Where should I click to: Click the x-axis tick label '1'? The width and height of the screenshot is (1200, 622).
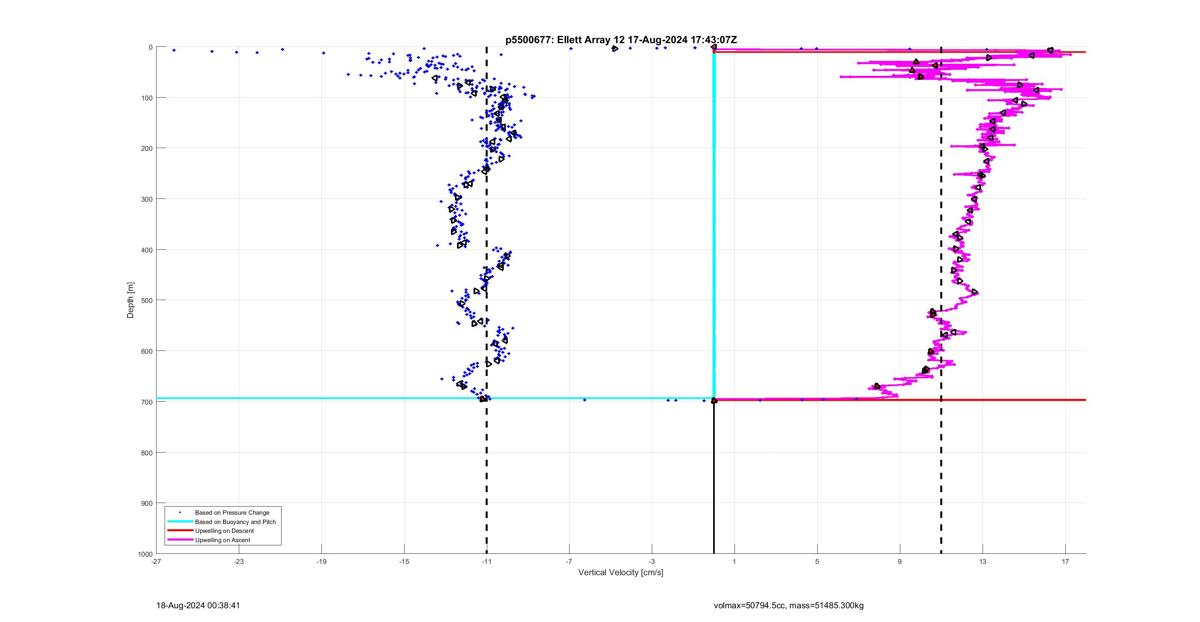[735, 561]
